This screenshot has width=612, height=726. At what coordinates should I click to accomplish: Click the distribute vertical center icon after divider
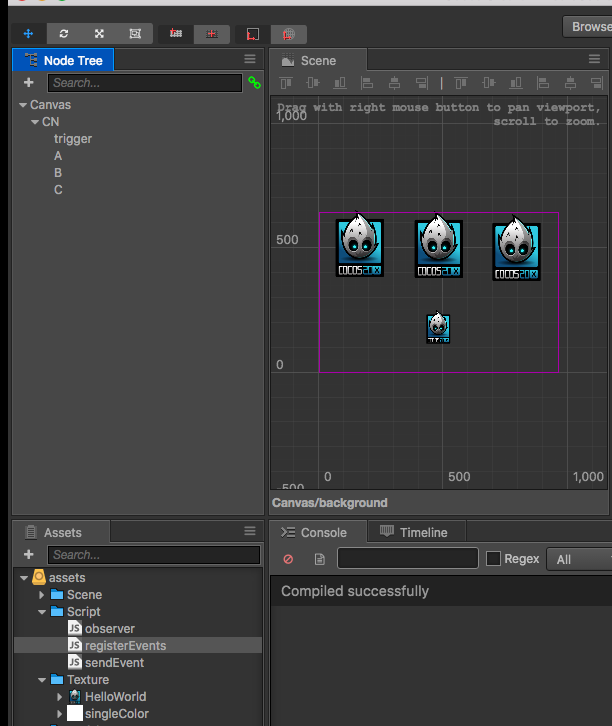pyautogui.click(x=488, y=83)
